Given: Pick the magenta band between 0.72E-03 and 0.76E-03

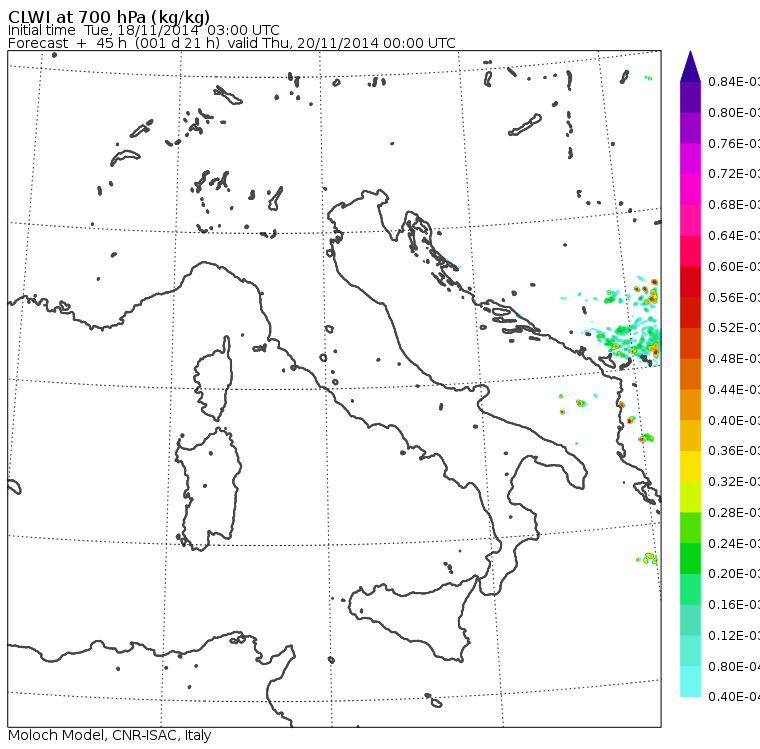Looking at the screenshot, I should click(690, 159).
